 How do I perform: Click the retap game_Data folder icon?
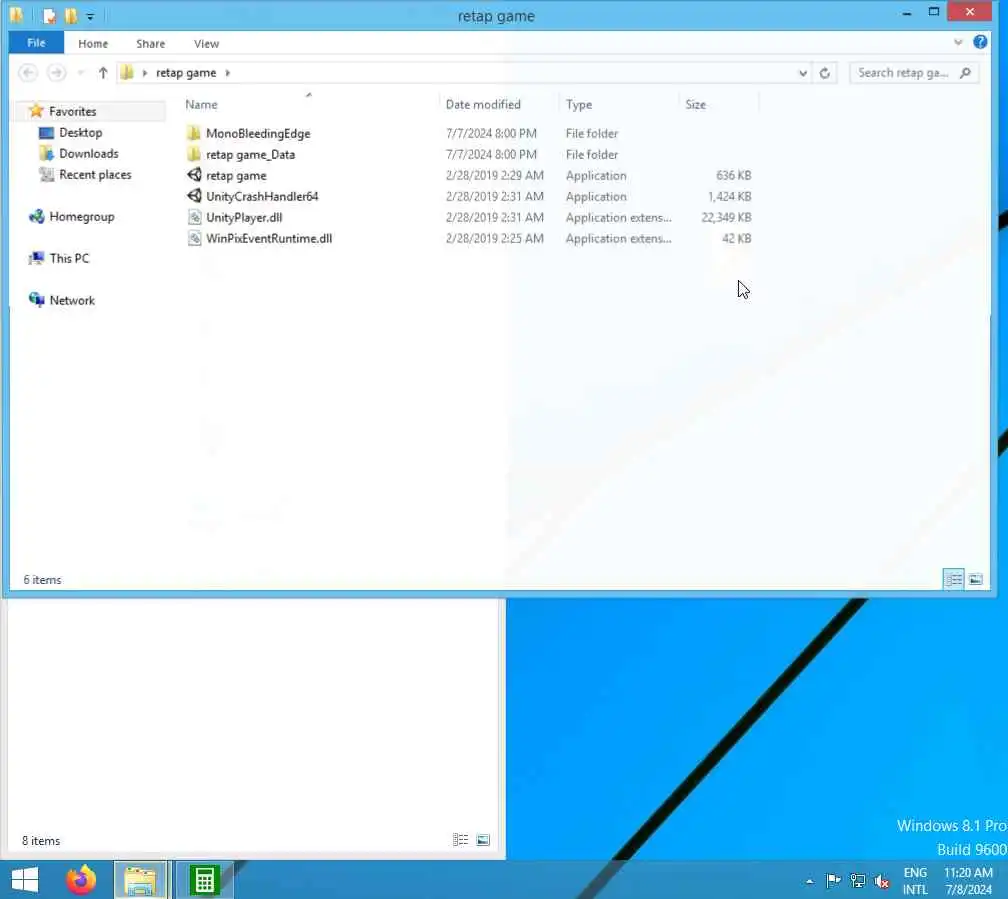(194, 154)
